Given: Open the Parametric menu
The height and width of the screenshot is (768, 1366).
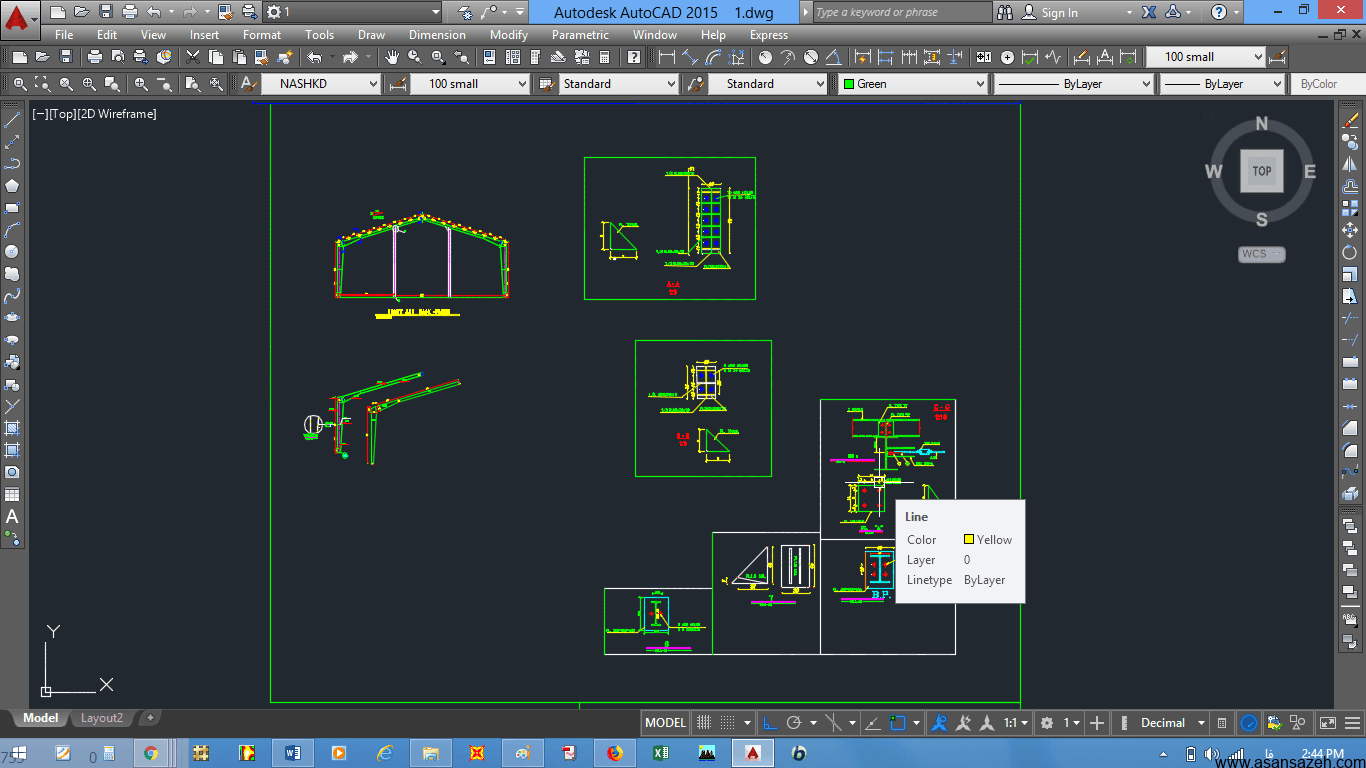Looking at the screenshot, I should (580, 35).
